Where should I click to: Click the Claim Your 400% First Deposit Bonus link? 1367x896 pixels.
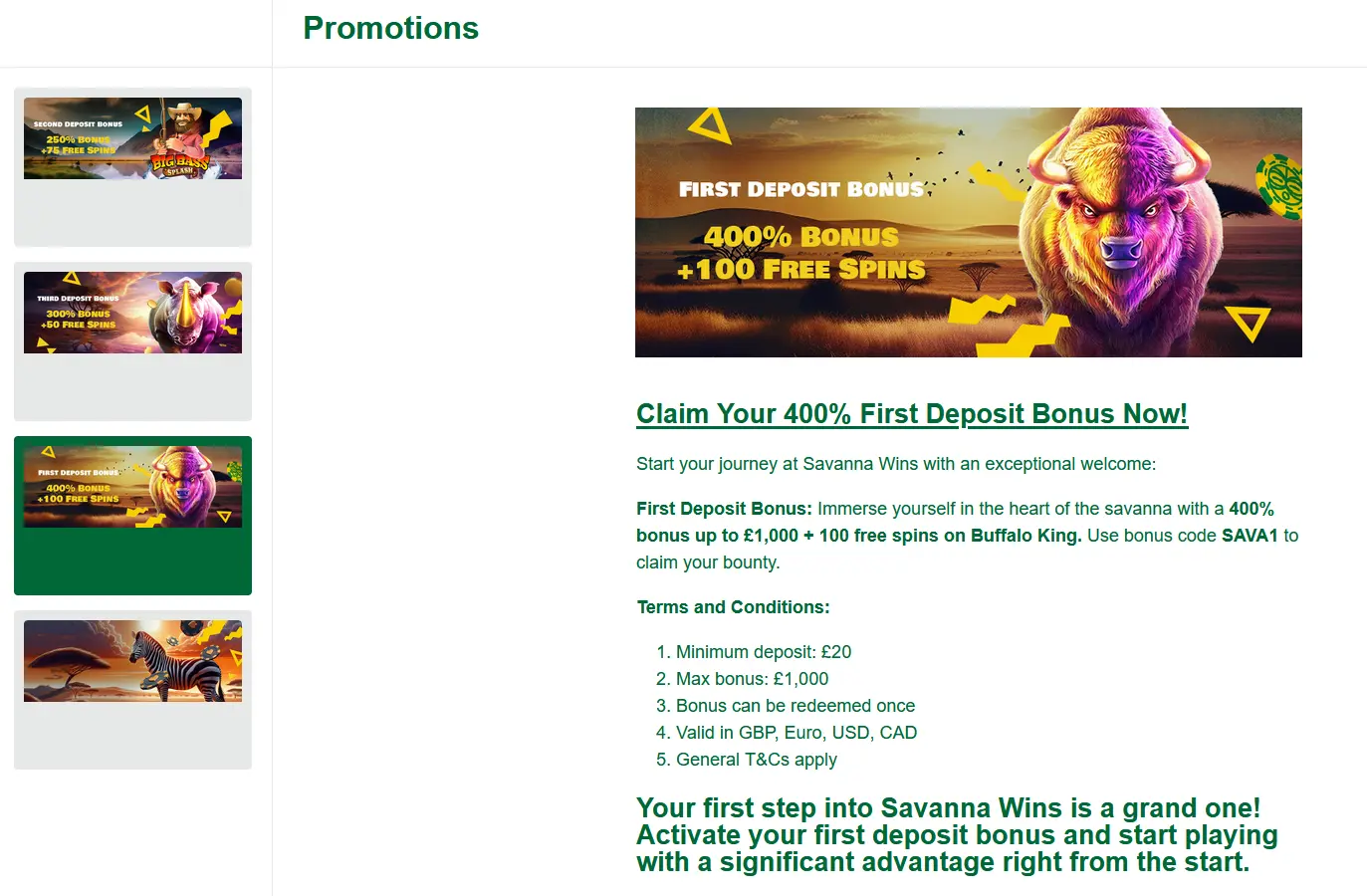(x=912, y=414)
